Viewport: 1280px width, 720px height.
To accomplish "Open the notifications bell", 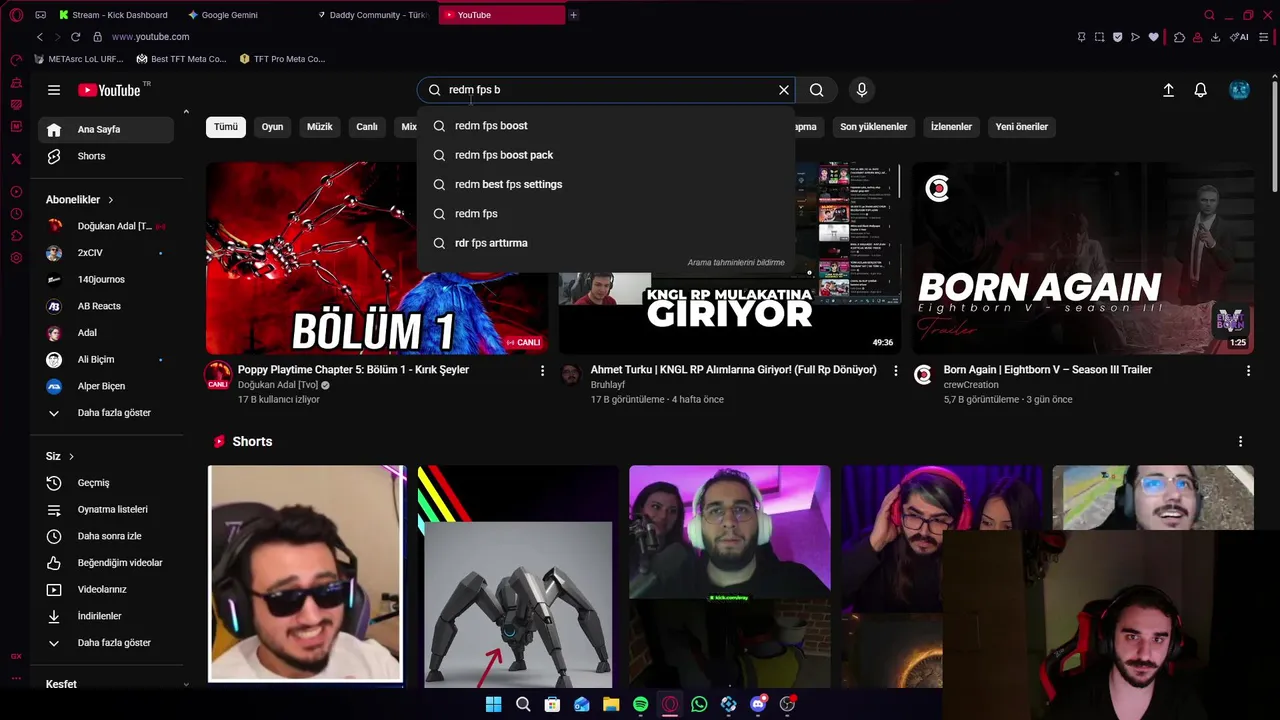I will (1201, 90).
